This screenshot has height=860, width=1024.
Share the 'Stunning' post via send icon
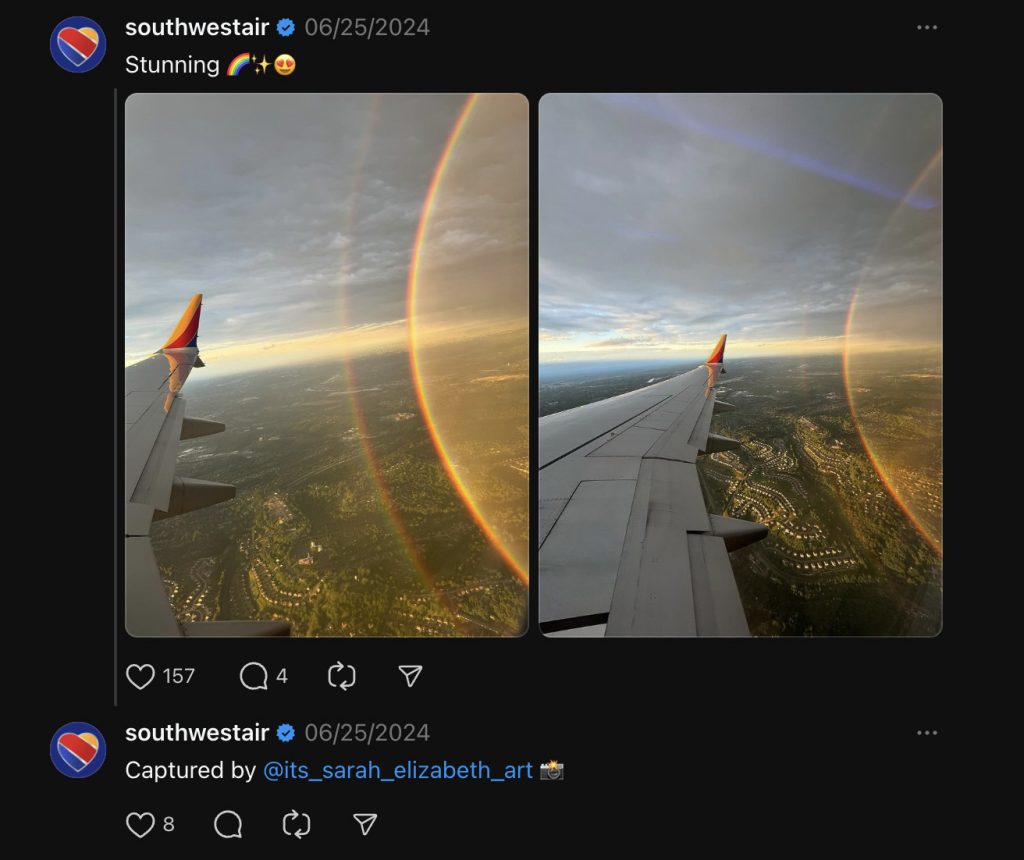(x=410, y=677)
